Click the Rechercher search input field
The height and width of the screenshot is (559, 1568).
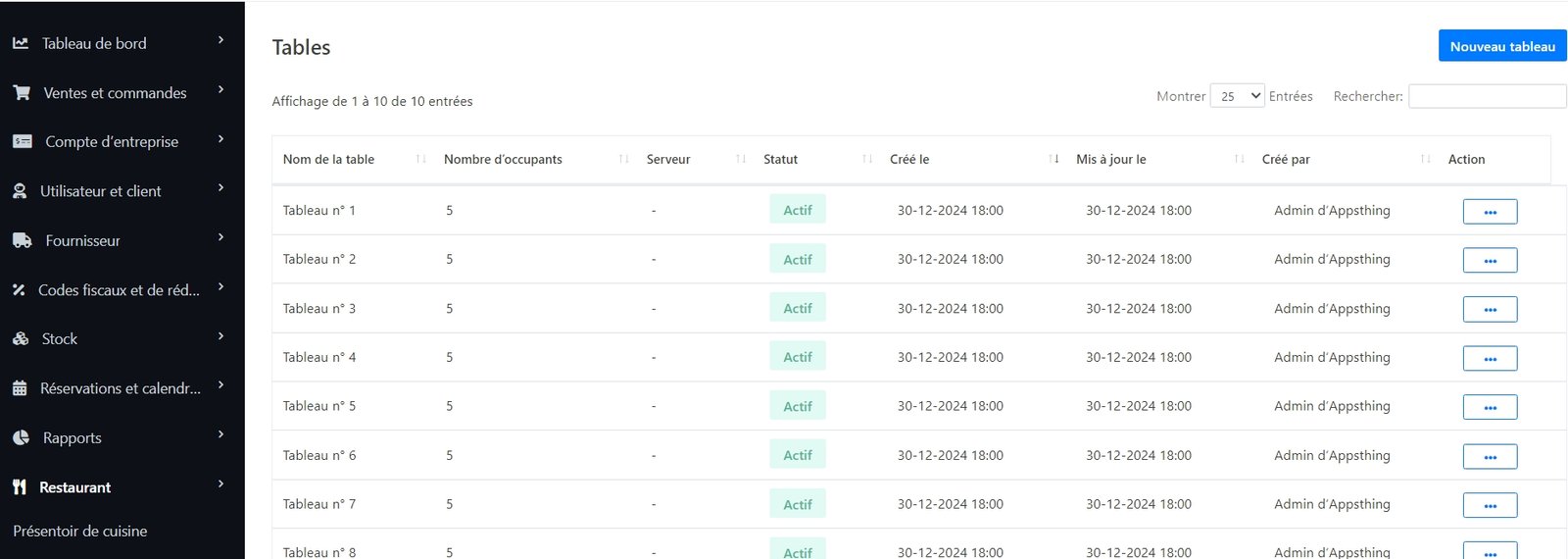[1487, 96]
